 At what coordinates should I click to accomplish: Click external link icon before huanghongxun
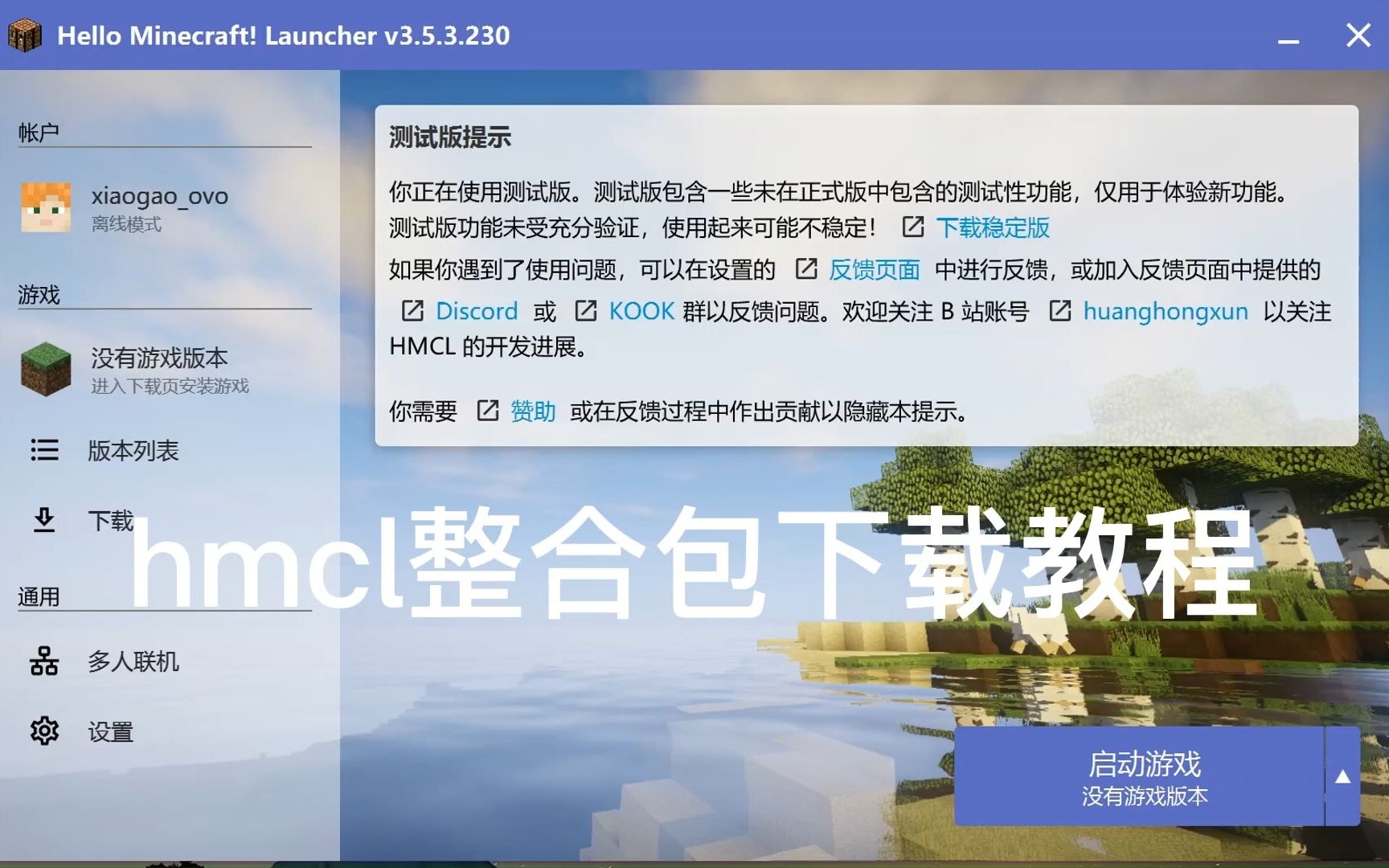tap(1060, 310)
